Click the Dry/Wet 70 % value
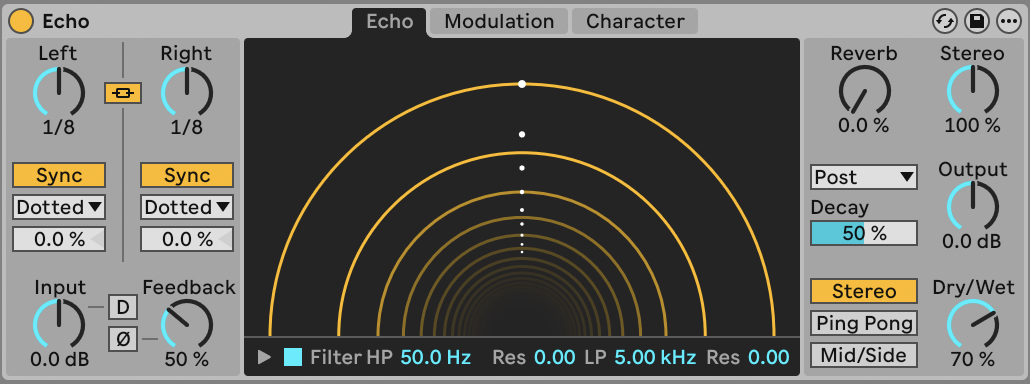This screenshot has width=1030, height=384. (973, 359)
